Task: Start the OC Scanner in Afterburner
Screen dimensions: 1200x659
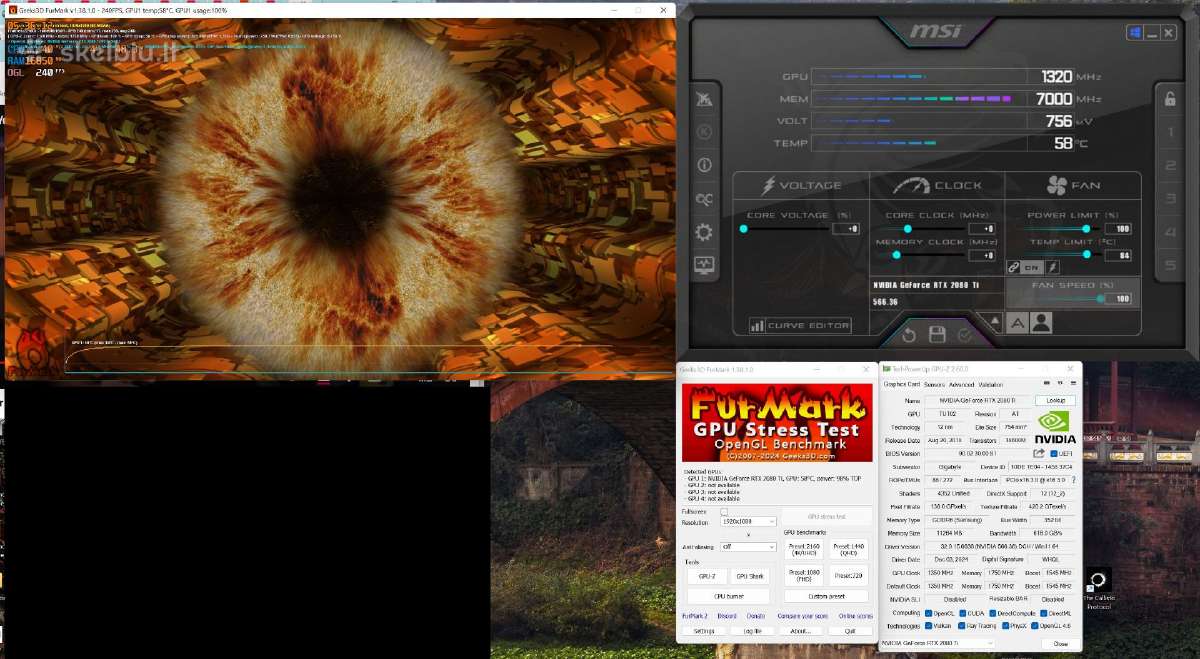Action: (705, 199)
